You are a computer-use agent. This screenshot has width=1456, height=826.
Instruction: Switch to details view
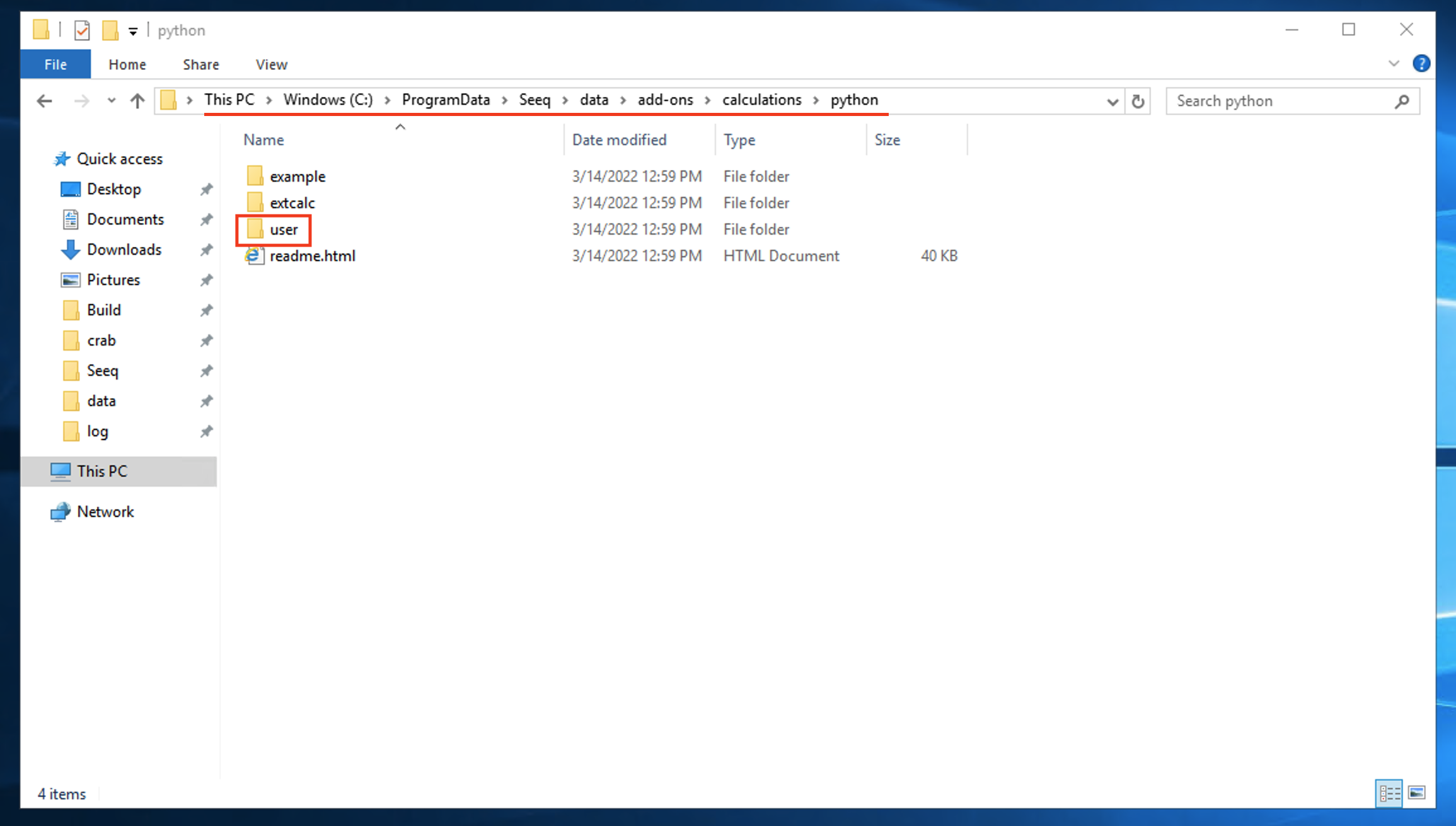1389,794
